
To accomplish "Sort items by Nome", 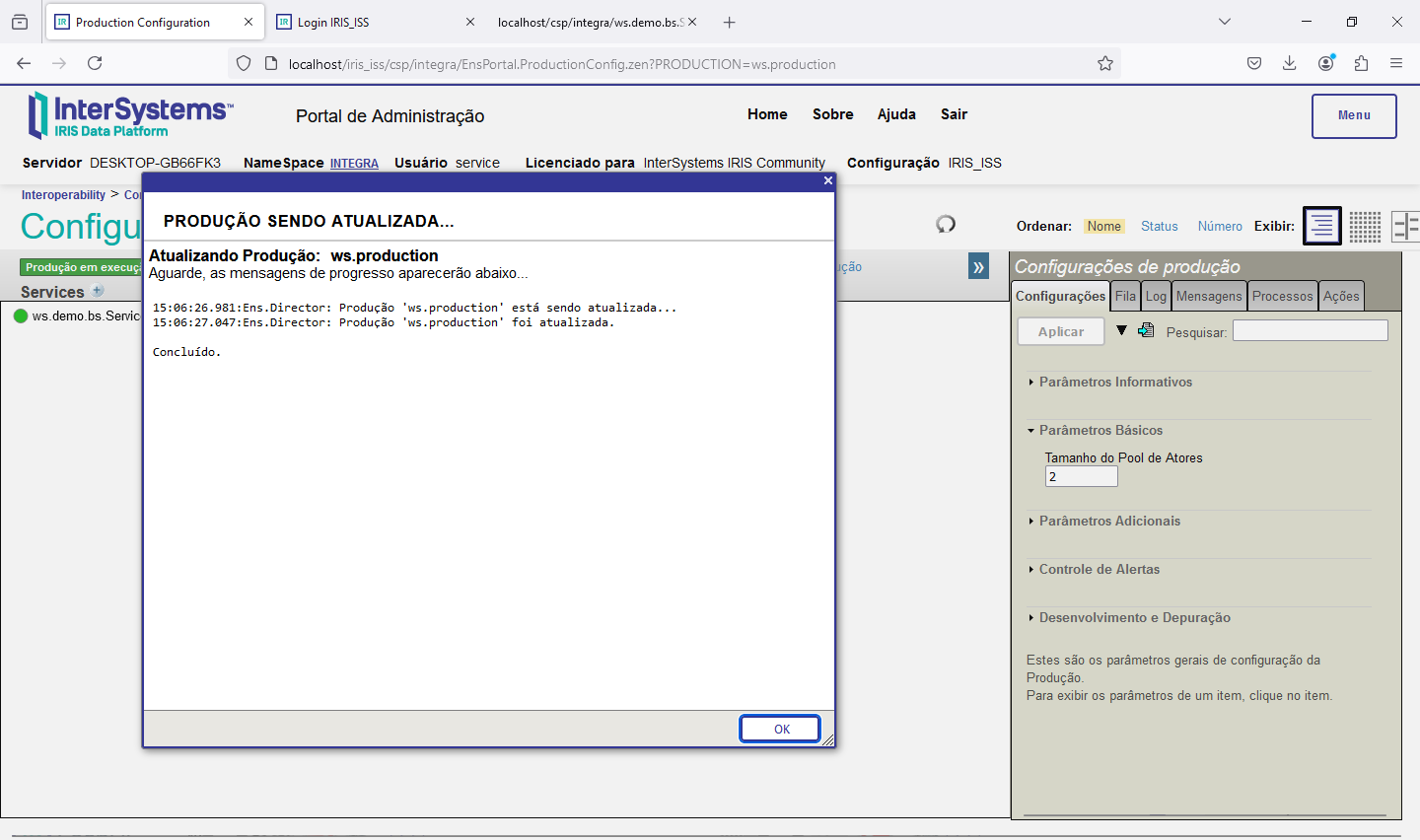I will pos(1103,226).
